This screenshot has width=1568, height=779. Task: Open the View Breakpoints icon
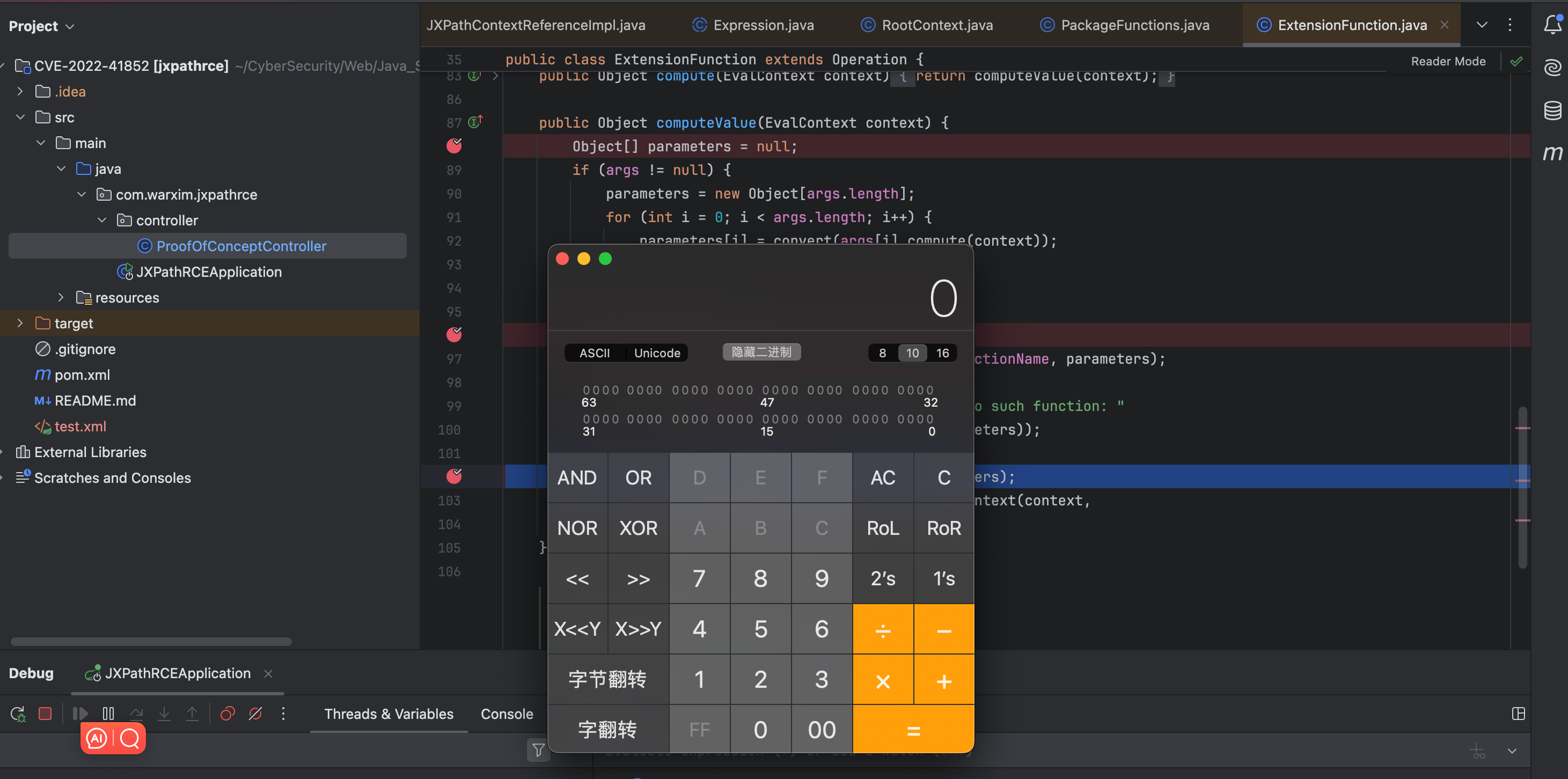[228, 713]
